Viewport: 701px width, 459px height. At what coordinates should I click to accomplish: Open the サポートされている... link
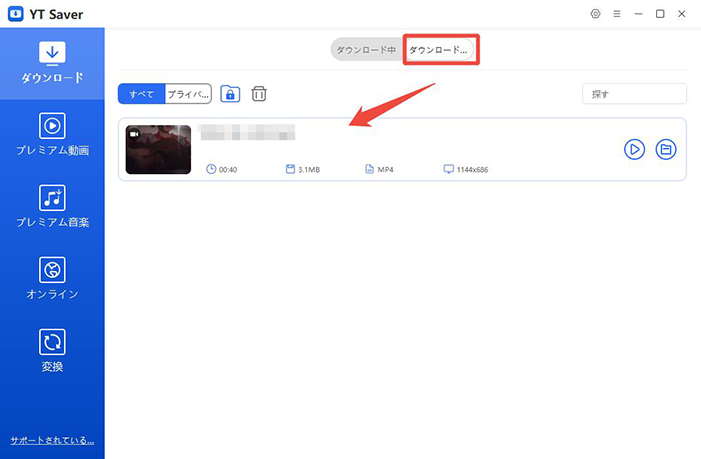[x=52, y=440]
